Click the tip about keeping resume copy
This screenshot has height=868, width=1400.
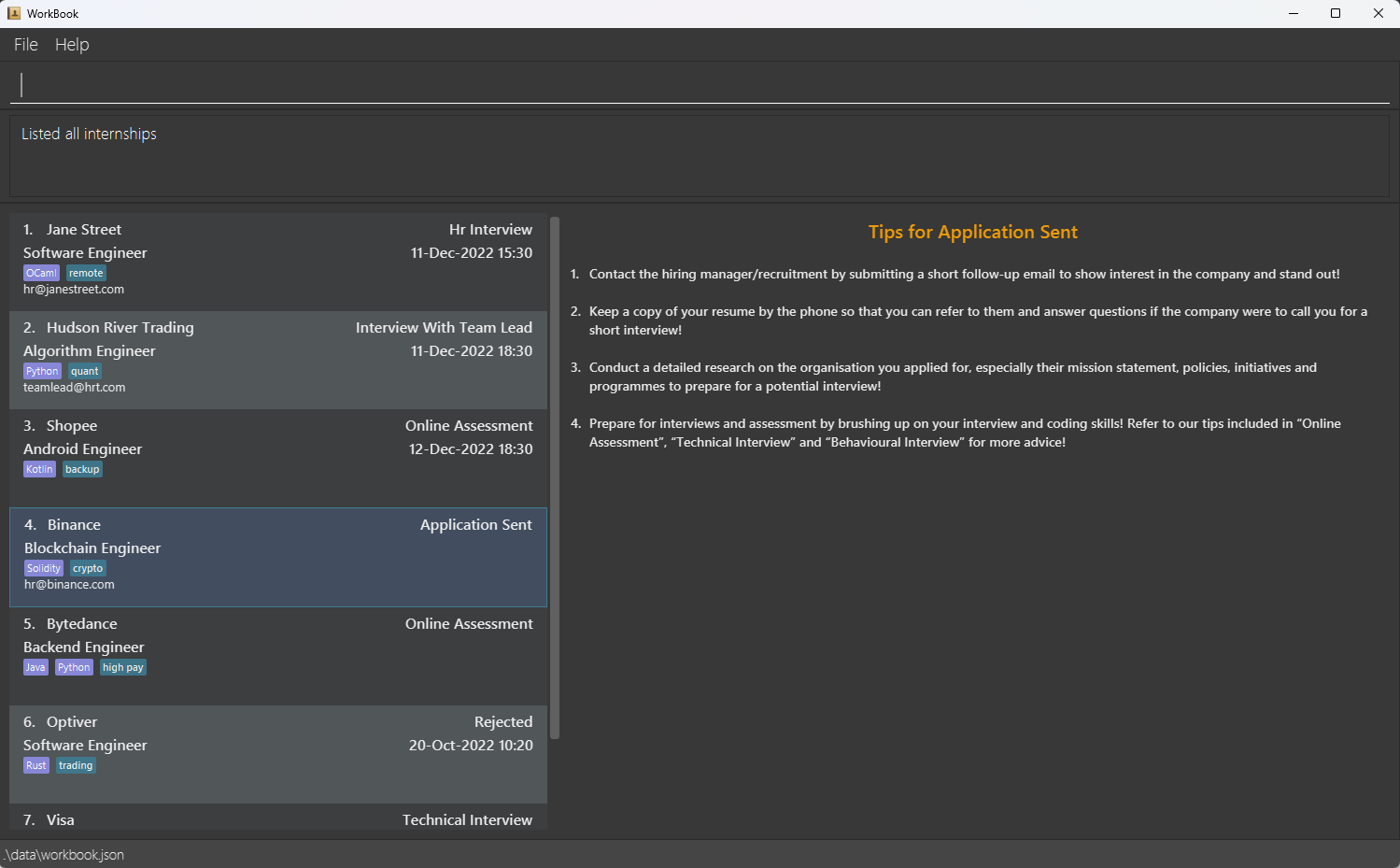(978, 320)
